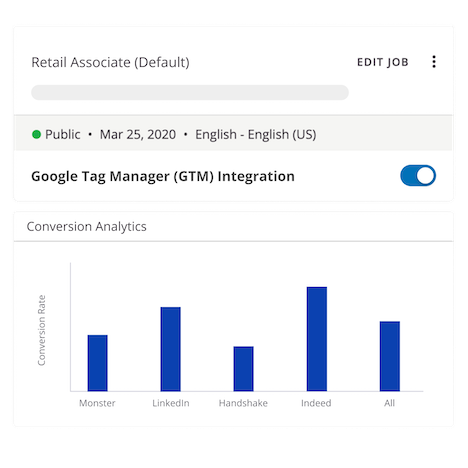Click the All bar in chart
The height and width of the screenshot is (468, 468).
click(390, 356)
